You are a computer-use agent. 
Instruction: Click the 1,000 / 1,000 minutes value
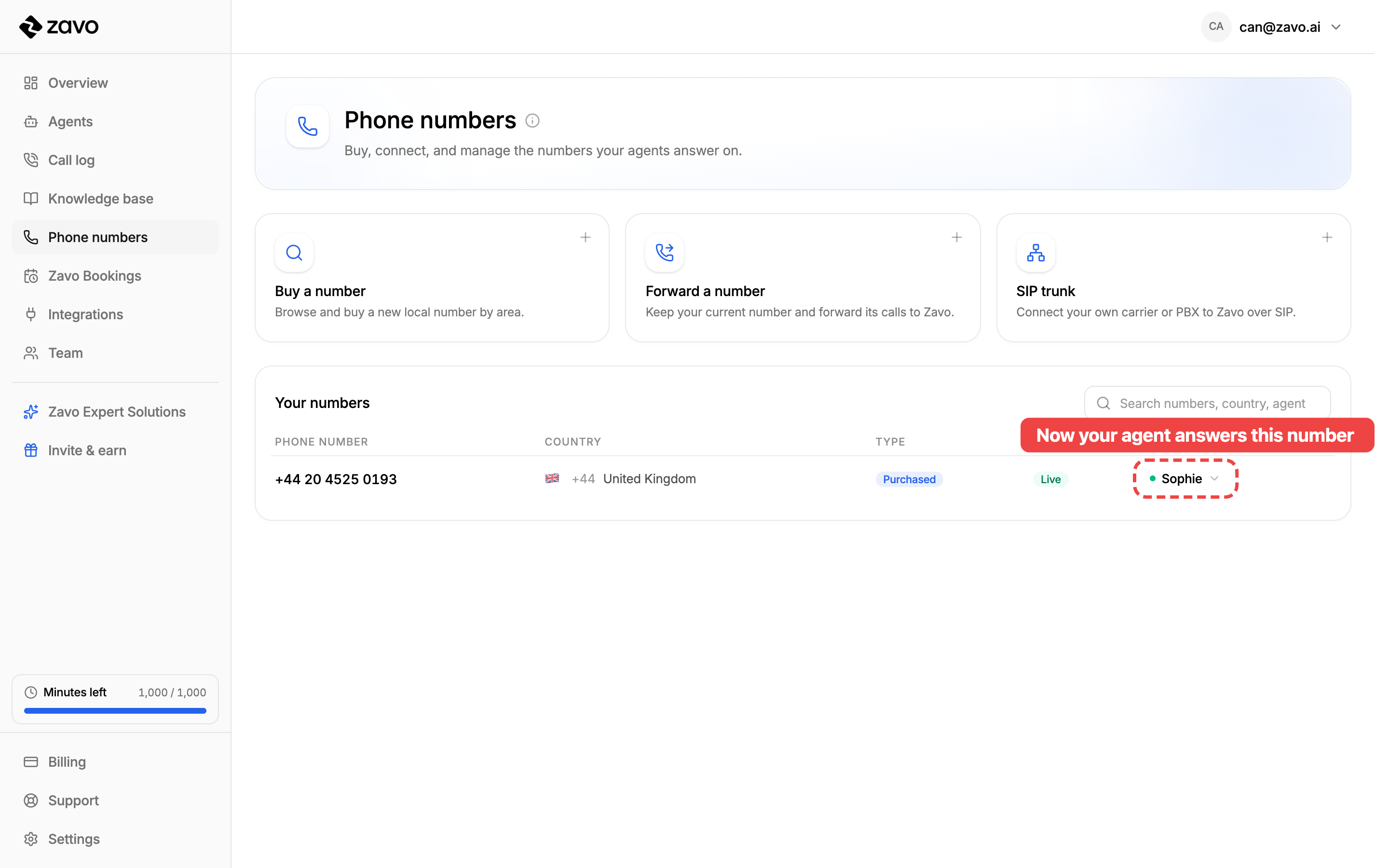click(x=172, y=692)
